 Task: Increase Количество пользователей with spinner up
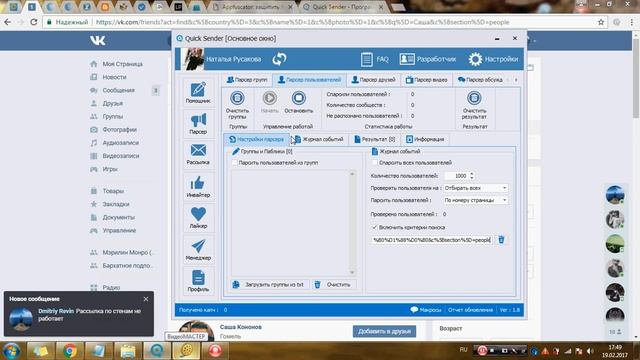[x=472, y=173]
